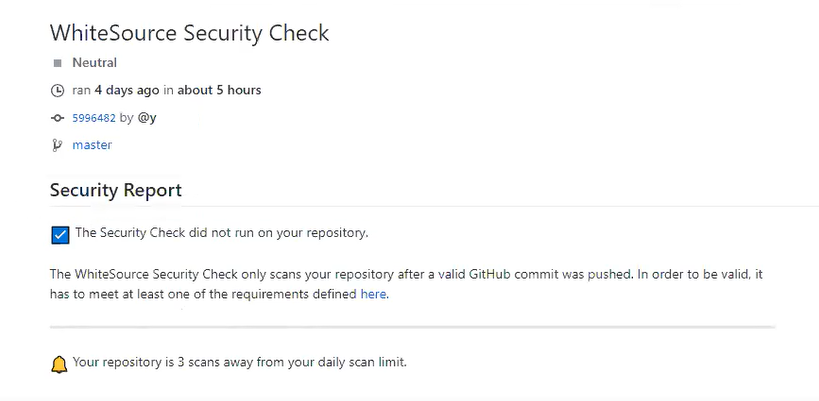This screenshot has width=819, height=401.
Task: Click the clock icon beside run time
Action: [x=57, y=91]
